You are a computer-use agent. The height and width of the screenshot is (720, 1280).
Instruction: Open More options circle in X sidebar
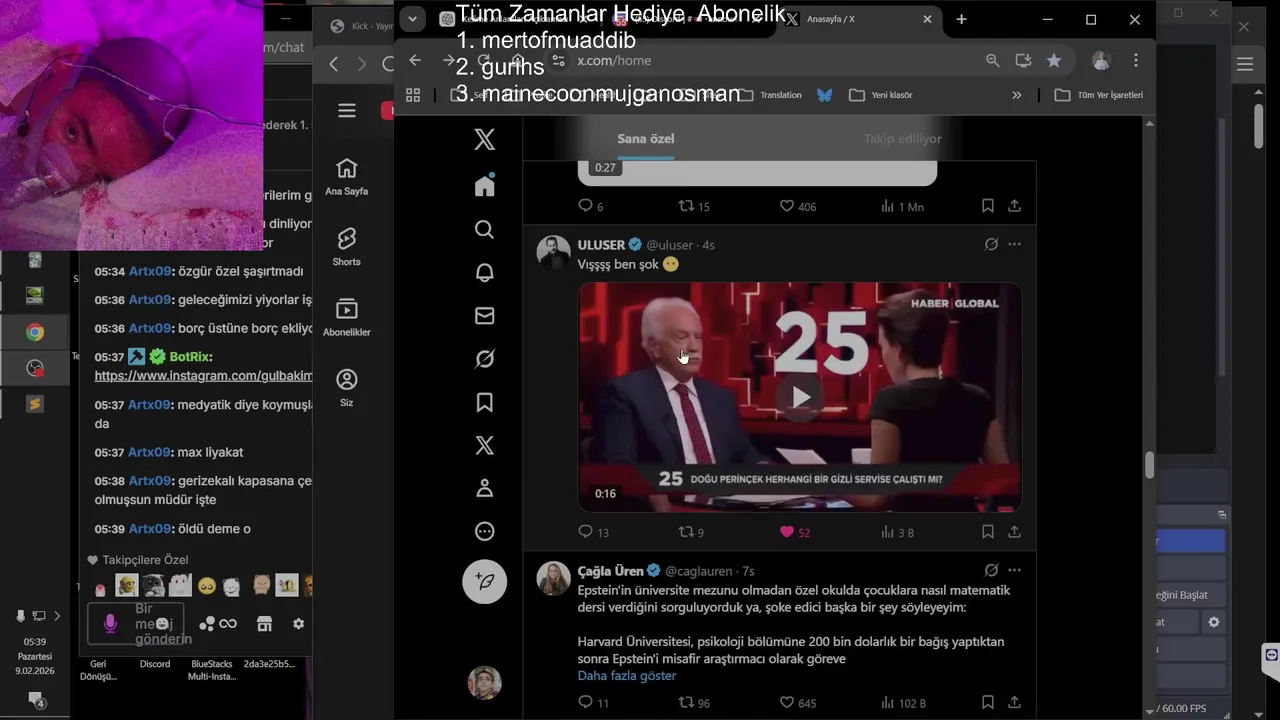(485, 531)
